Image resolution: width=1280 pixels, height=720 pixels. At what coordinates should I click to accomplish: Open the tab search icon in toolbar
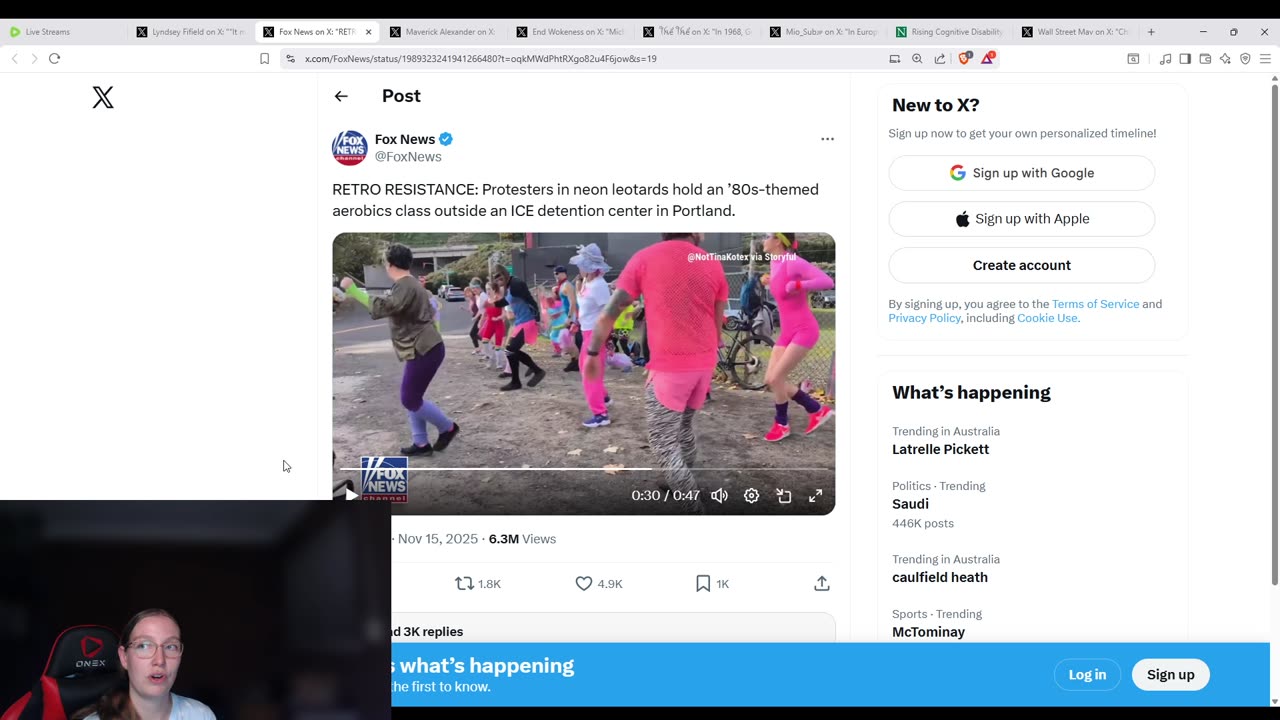(1133, 58)
